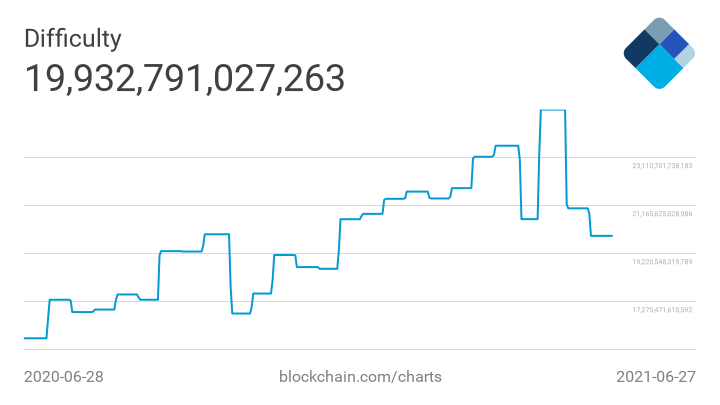Click the large value 19,932,791,027,263
Viewport: 720px width, 405px height.
click(x=184, y=78)
